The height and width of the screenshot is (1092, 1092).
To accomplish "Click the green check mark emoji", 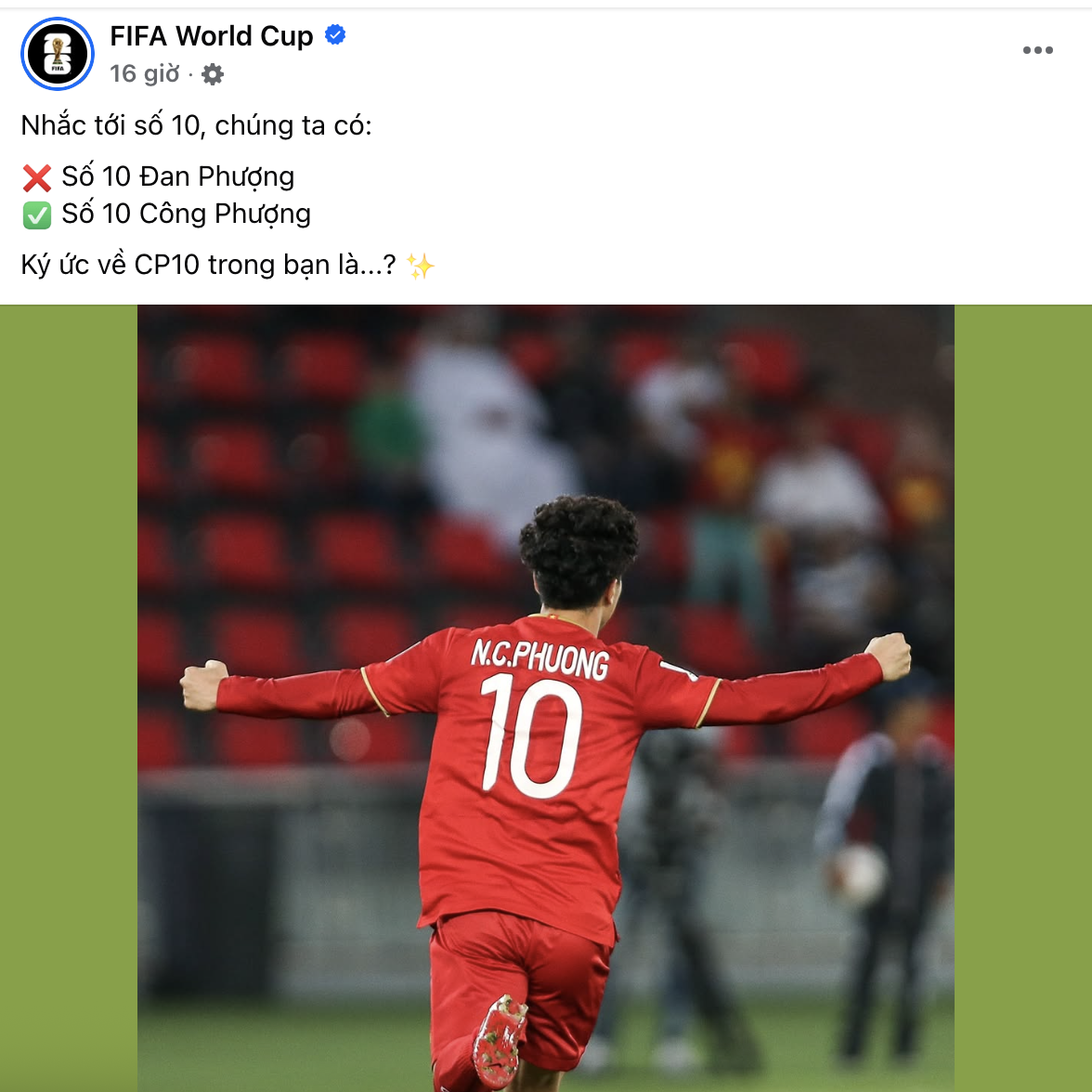I will (37, 215).
